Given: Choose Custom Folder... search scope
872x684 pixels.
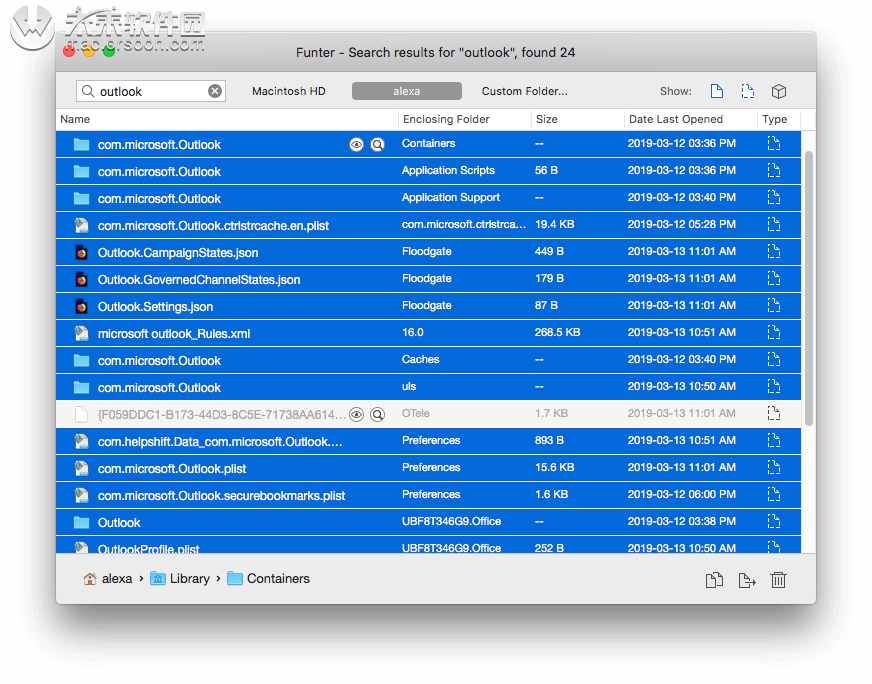Looking at the screenshot, I should tap(524, 91).
